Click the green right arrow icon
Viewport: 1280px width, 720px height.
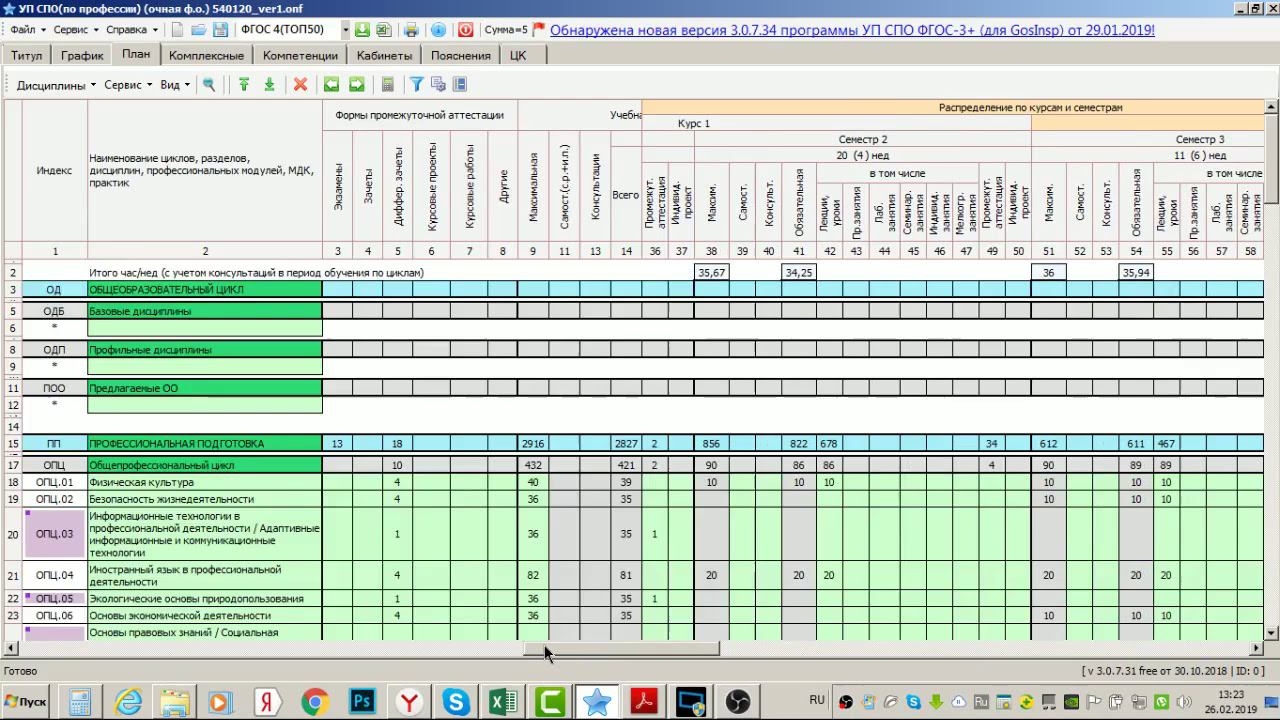point(356,85)
